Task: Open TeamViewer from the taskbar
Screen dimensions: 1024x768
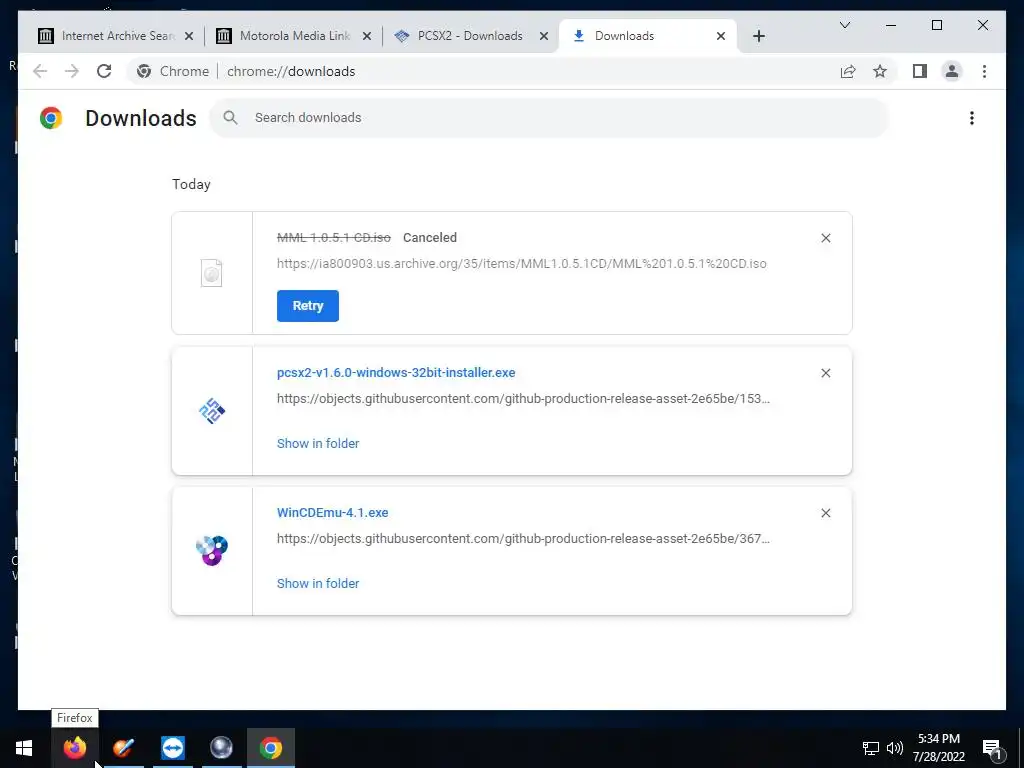Action: (172, 748)
